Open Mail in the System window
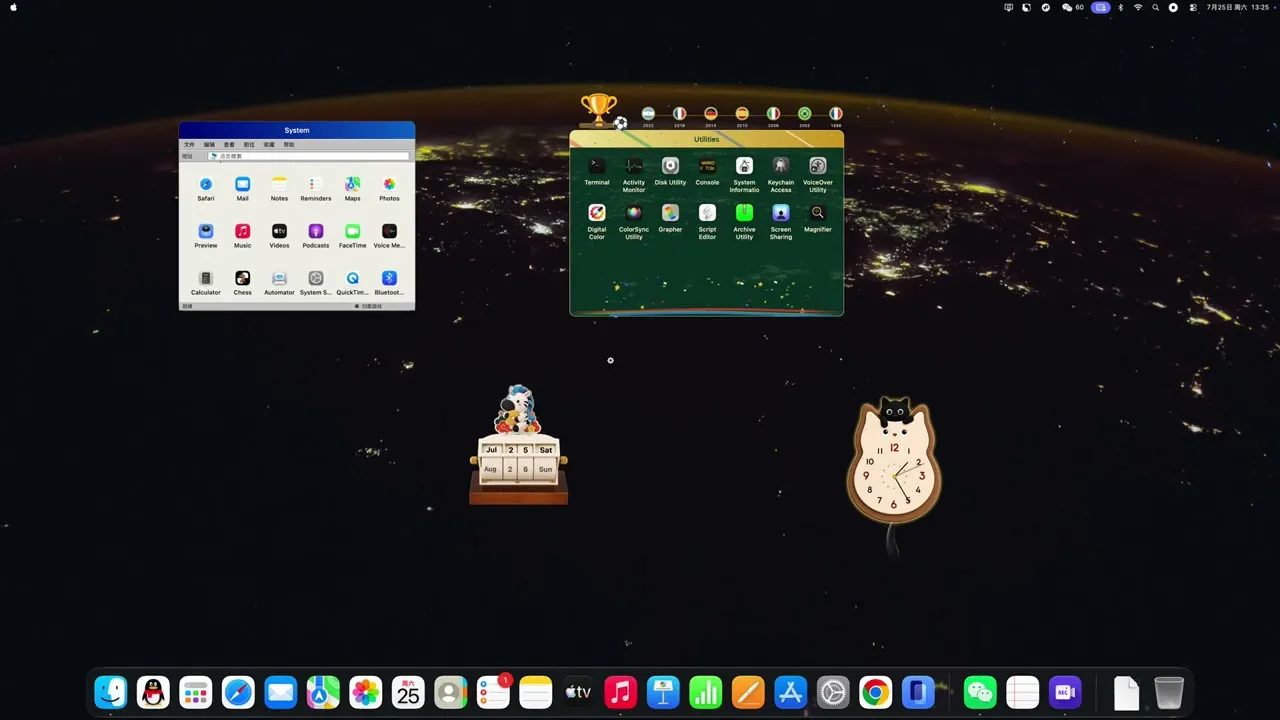Viewport: 1280px width, 720px height. (242, 184)
